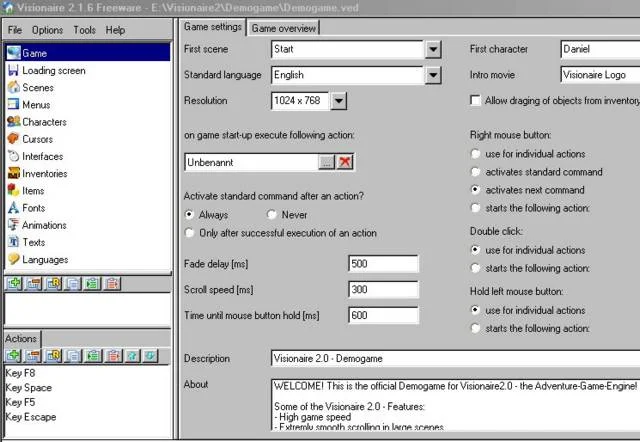The height and width of the screenshot is (442, 640).
Task: Clear start-up action with the red X icon
Action: 345,162
